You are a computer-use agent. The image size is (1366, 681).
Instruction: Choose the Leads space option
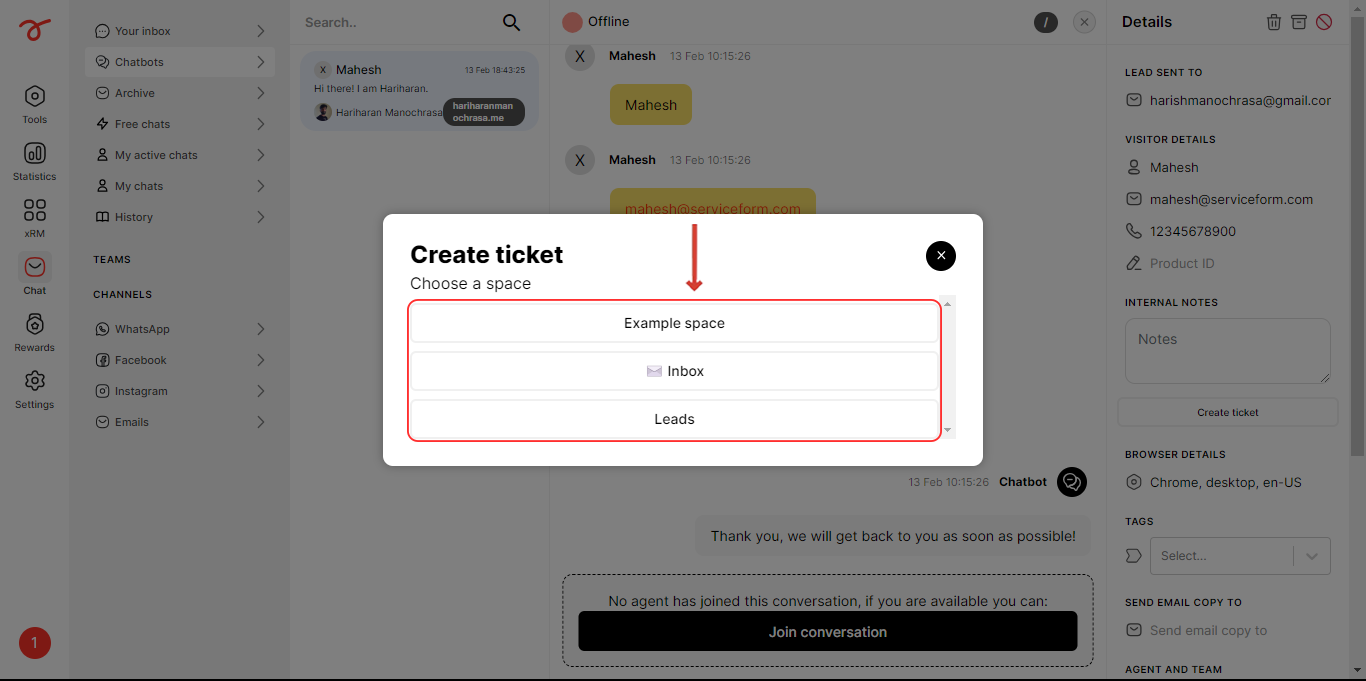pos(674,419)
